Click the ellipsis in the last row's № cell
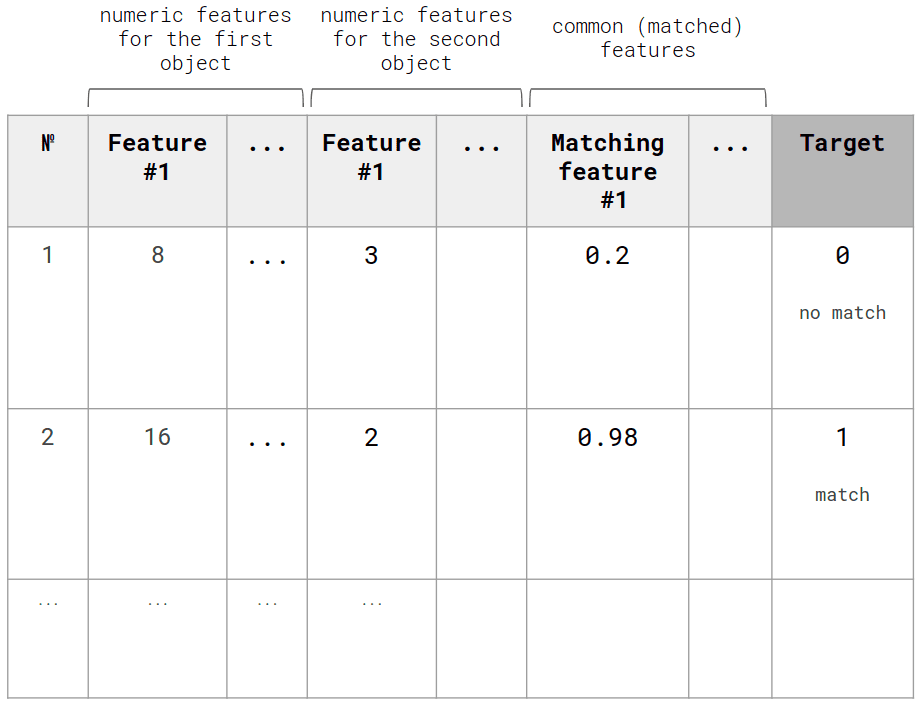The image size is (921, 703). pyautogui.click(x=48, y=603)
